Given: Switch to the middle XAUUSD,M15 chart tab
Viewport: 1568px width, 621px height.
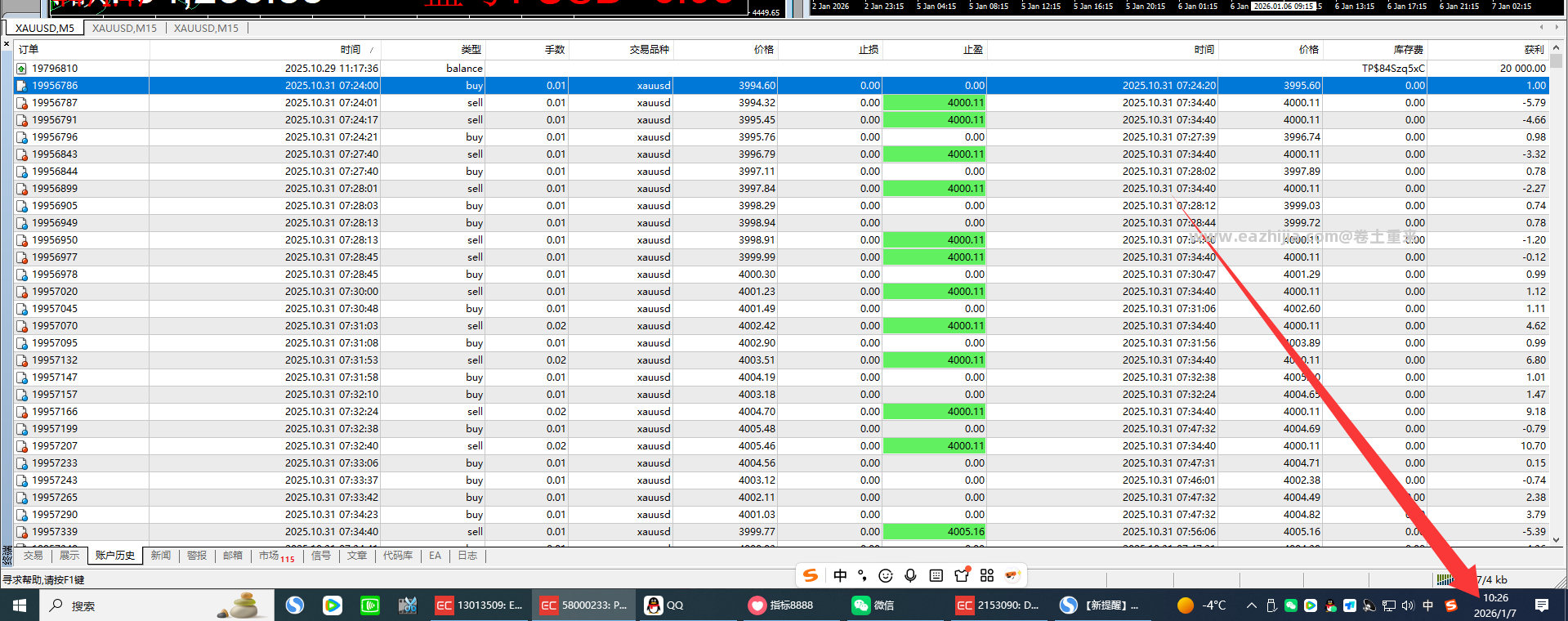Looking at the screenshot, I should click(x=124, y=28).
